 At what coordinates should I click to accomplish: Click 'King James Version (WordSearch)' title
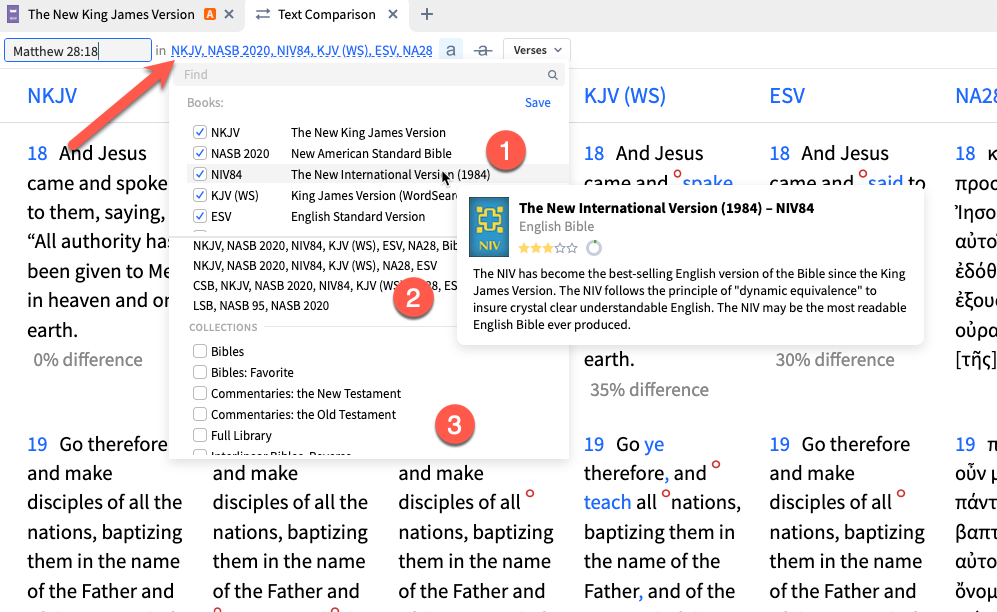click(374, 195)
